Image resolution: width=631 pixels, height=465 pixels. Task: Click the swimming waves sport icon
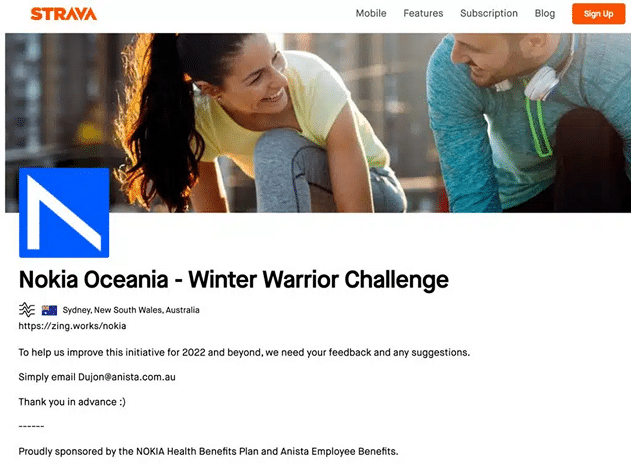[x=27, y=310]
